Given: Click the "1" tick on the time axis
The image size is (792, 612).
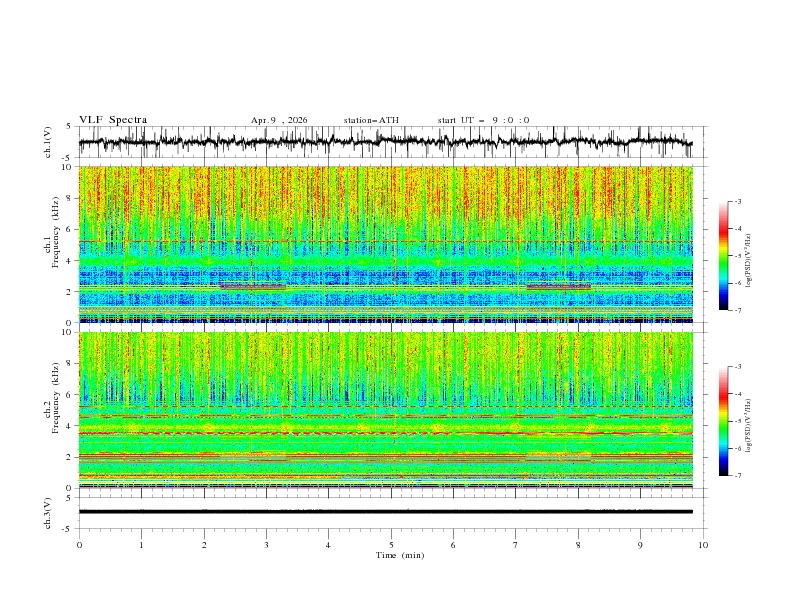Looking at the screenshot, I should (x=141, y=545).
